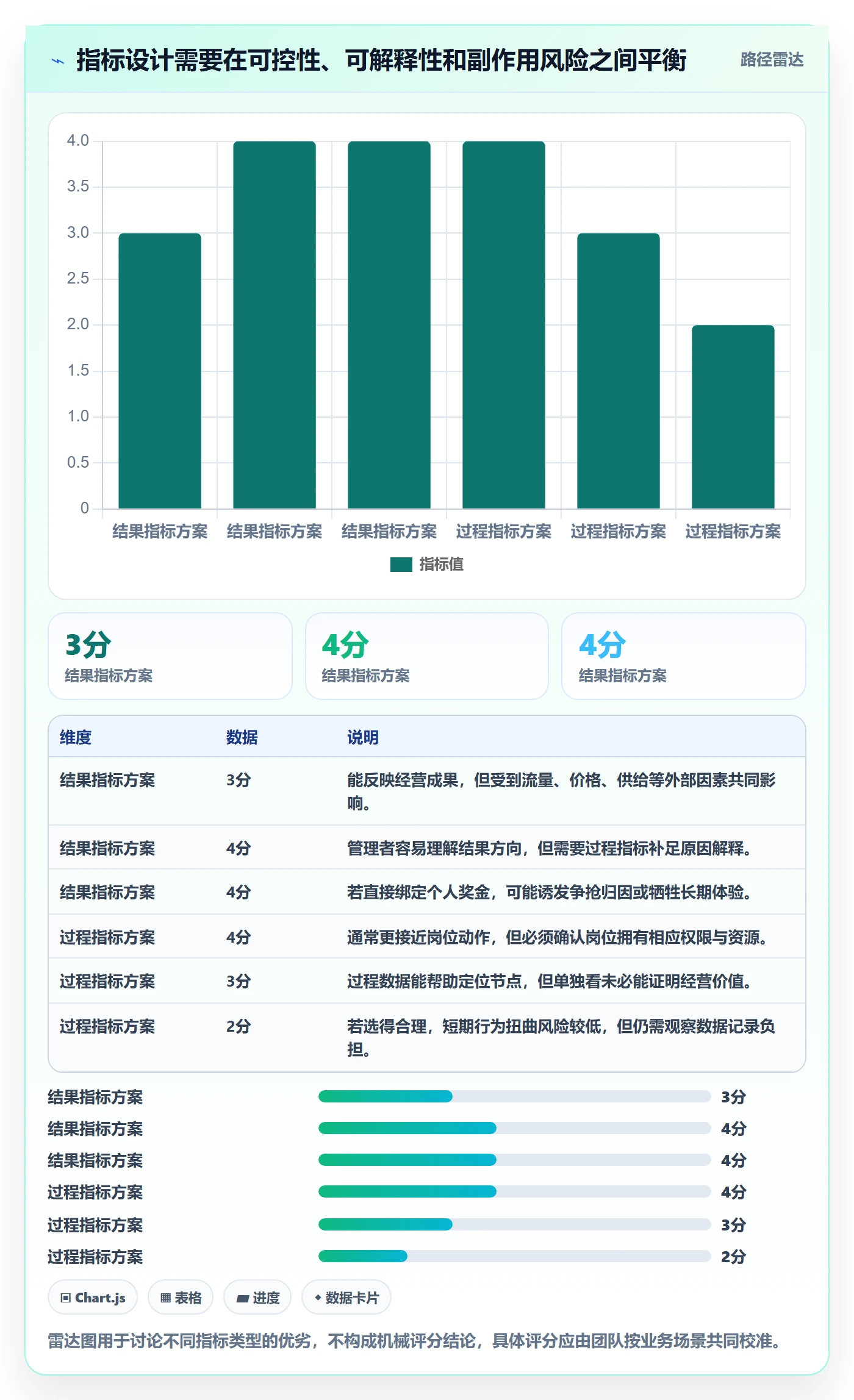Click the 说明 column header
The image size is (854, 1400).
363,737
